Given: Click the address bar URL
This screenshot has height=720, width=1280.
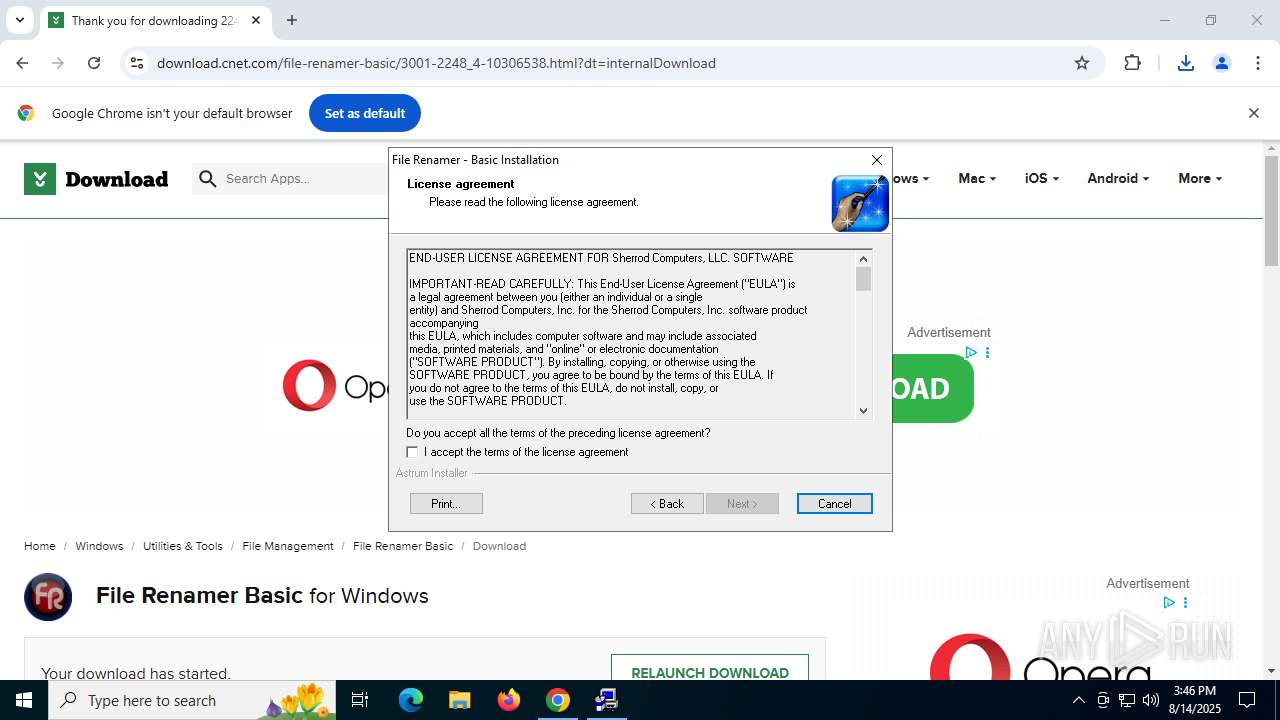Looking at the screenshot, I should point(436,63).
